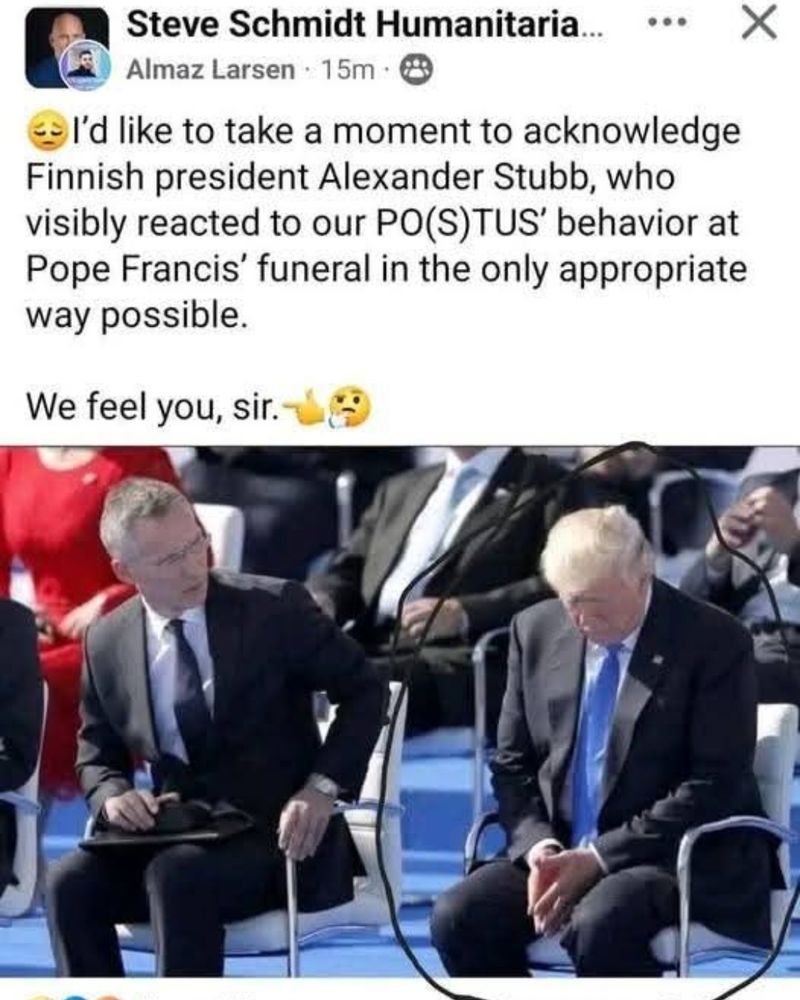Close the post with the X icon

759,23
